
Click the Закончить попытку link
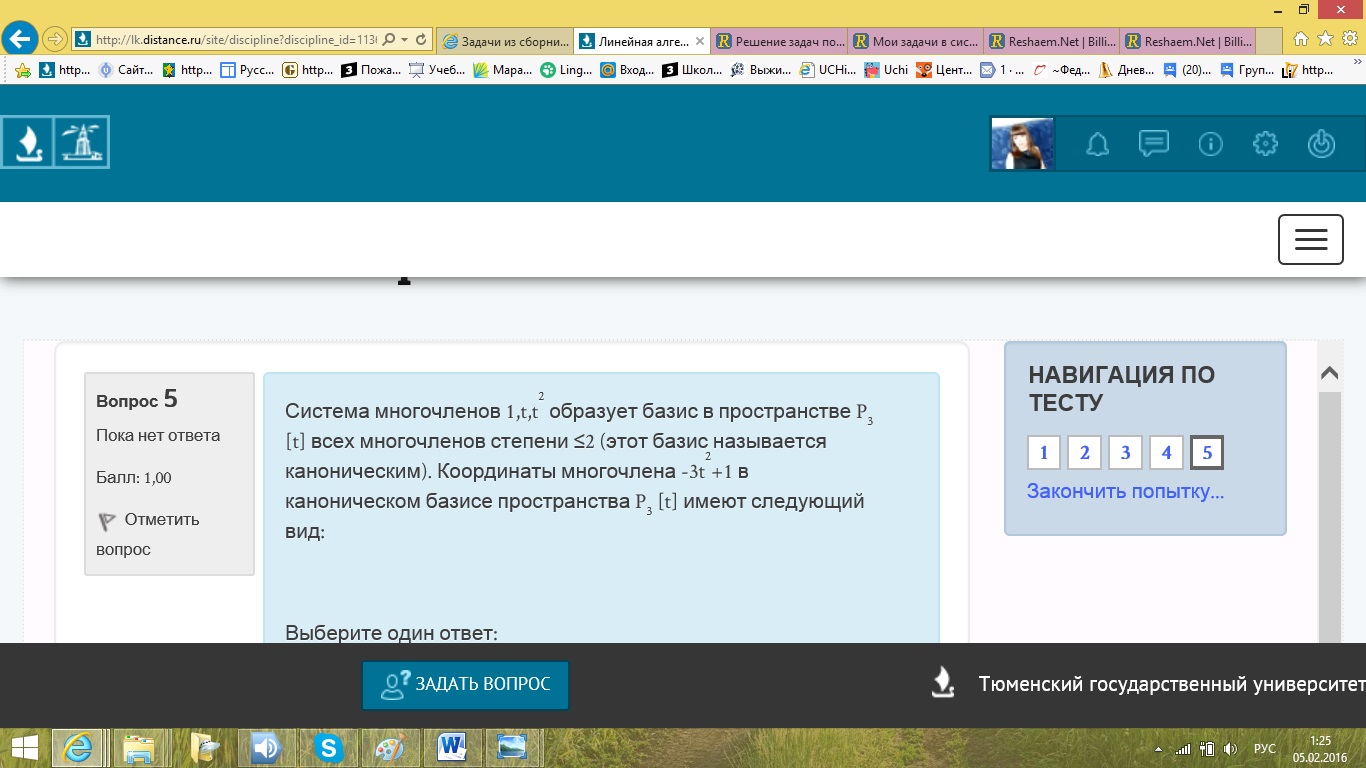point(1125,491)
